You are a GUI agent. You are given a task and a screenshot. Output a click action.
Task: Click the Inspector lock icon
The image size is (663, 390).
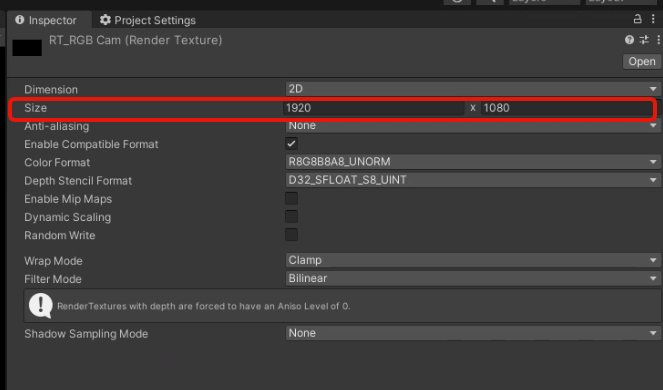click(x=637, y=19)
